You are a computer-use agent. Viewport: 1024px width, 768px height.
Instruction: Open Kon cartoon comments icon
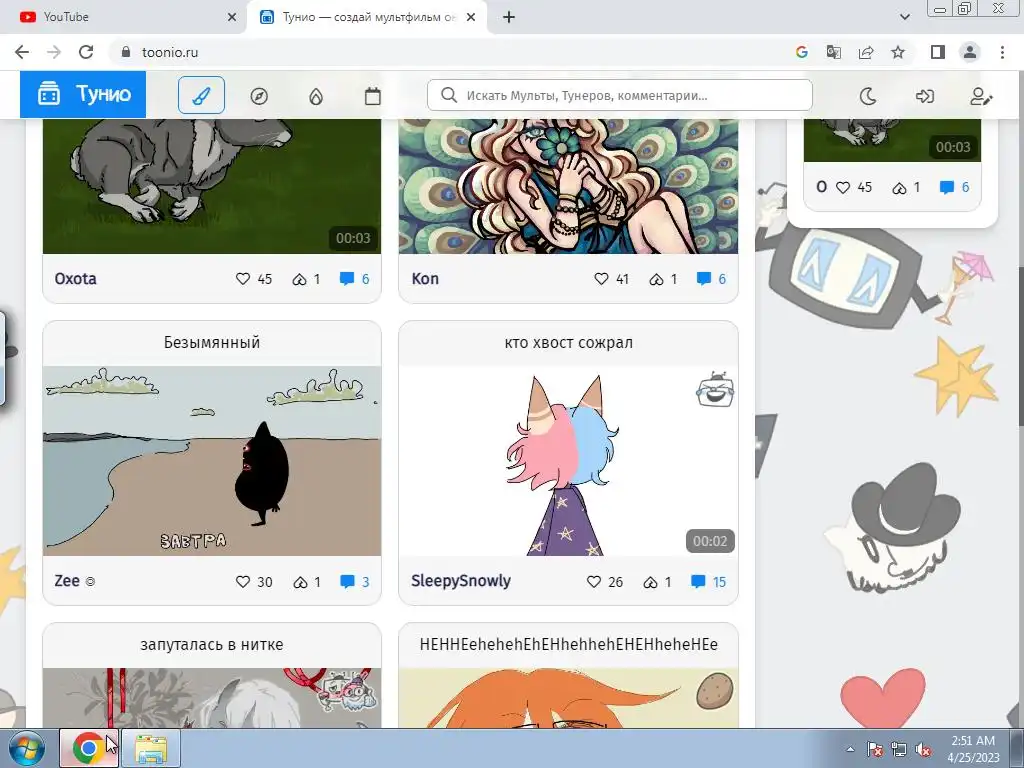click(703, 279)
